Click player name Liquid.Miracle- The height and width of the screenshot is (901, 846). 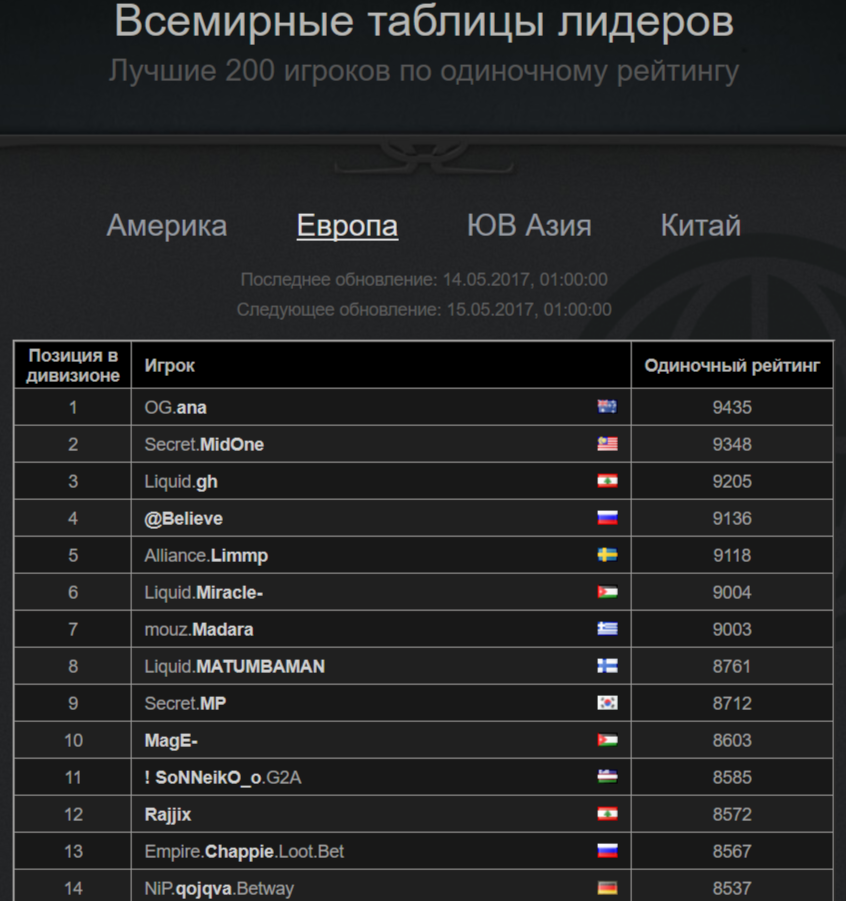[x=203, y=592]
